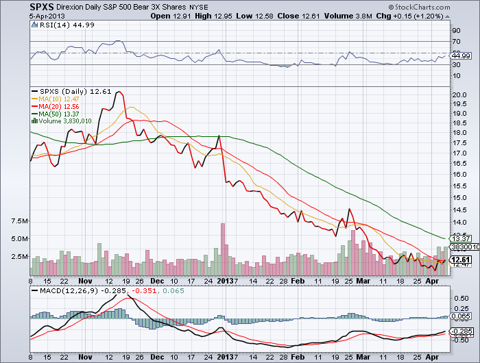Click the Mar label on price chart axis
The width and height of the screenshot is (480, 363).
[x=363, y=281]
